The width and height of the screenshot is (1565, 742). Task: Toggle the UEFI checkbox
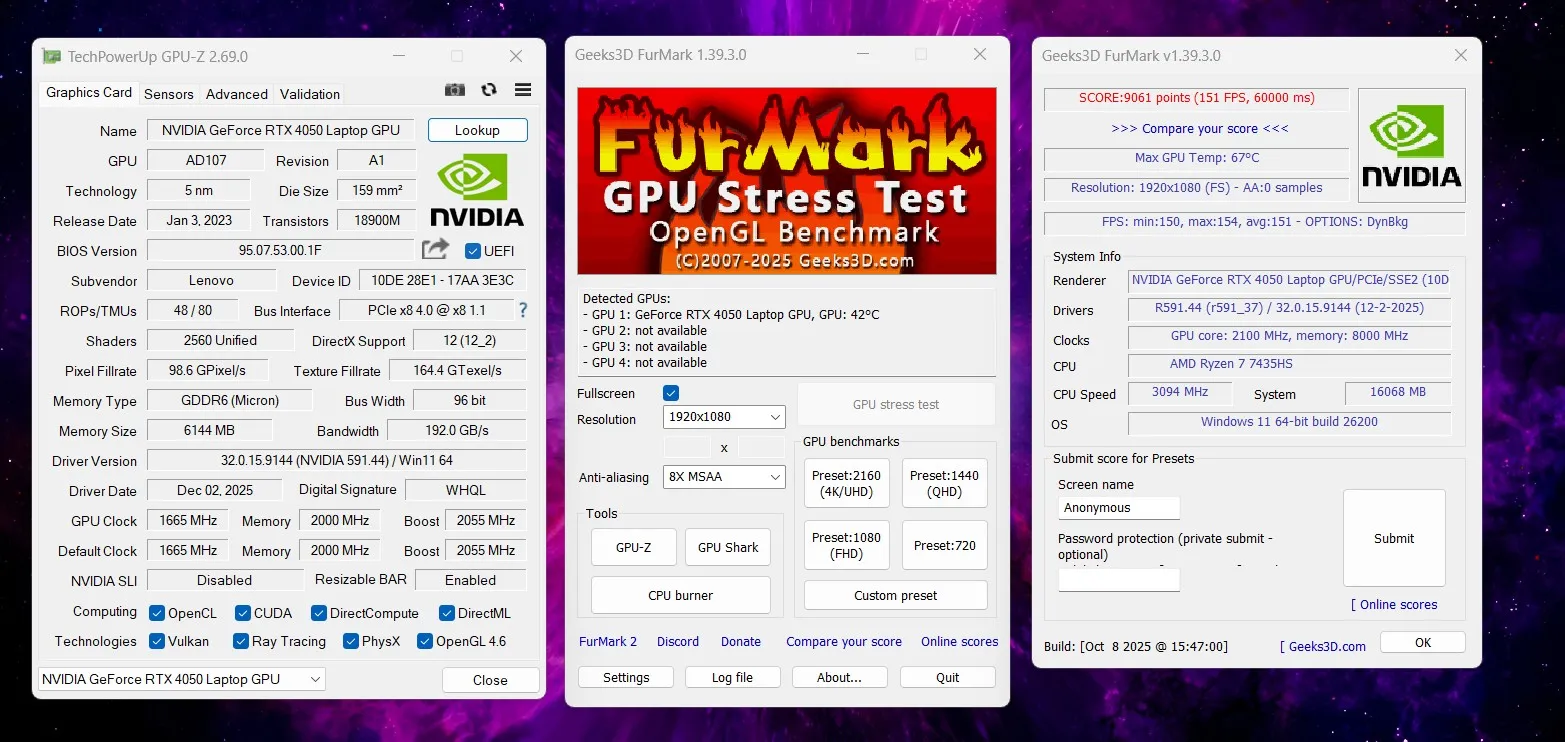pyautogui.click(x=473, y=251)
